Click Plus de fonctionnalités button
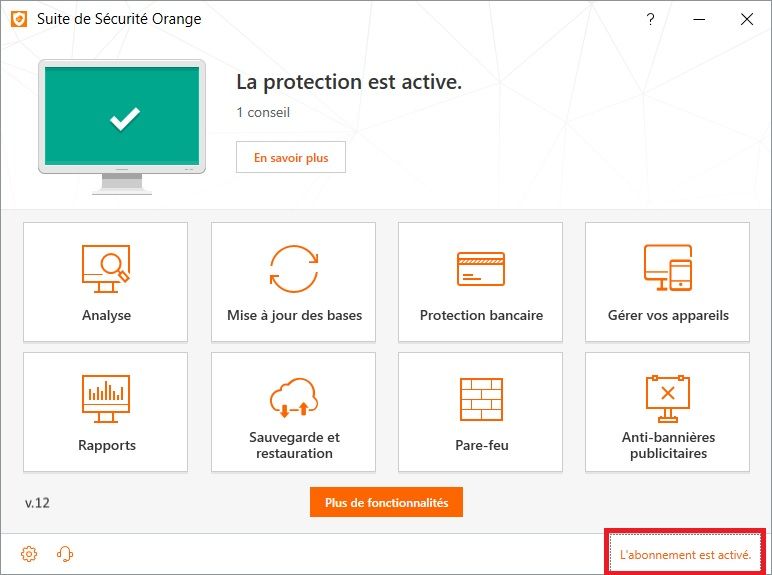The image size is (772, 575). [386, 502]
